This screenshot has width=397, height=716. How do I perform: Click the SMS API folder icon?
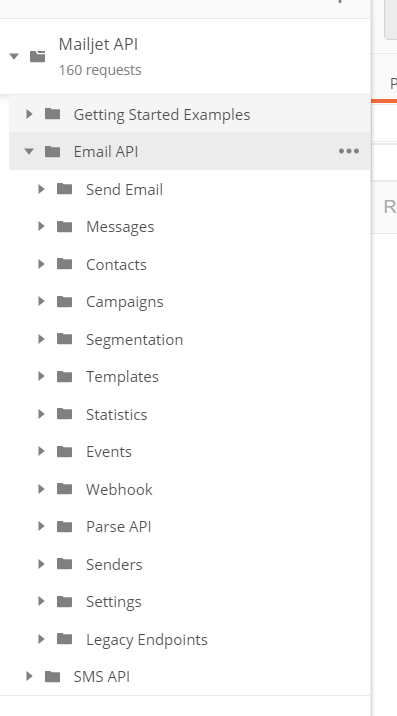point(53,676)
